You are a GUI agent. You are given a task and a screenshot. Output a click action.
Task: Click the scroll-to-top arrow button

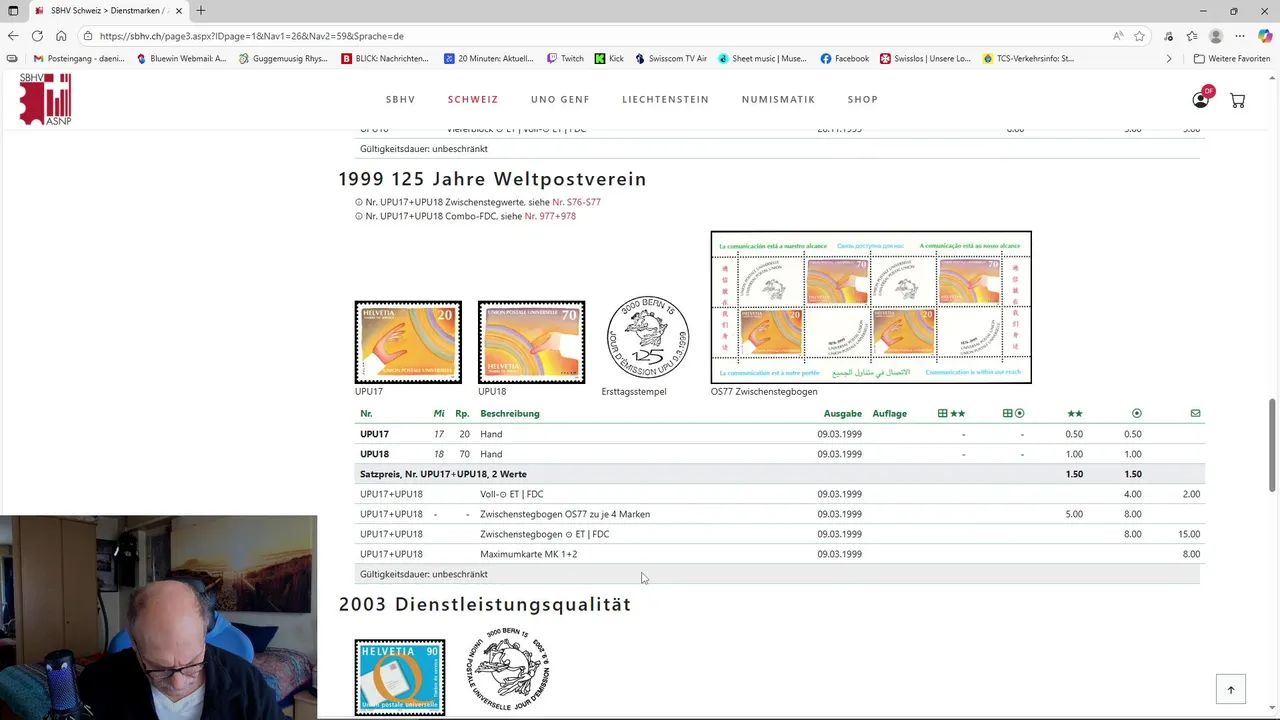[1231, 689]
